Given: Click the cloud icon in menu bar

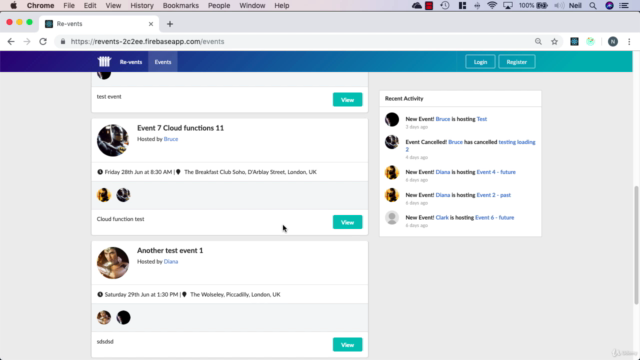Looking at the screenshot, I should (x=416, y=5).
